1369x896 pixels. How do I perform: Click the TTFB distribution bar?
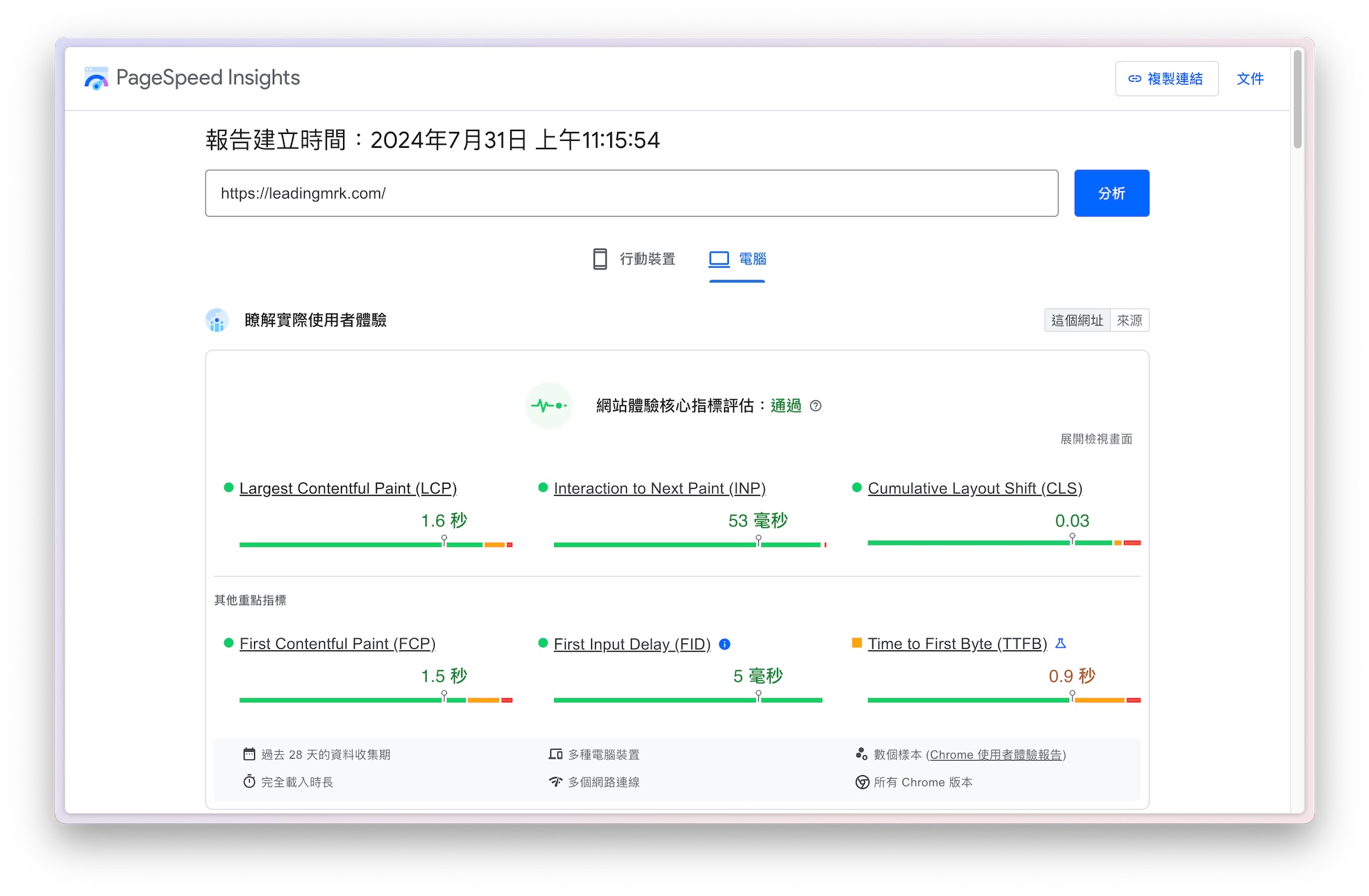(1004, 700)
